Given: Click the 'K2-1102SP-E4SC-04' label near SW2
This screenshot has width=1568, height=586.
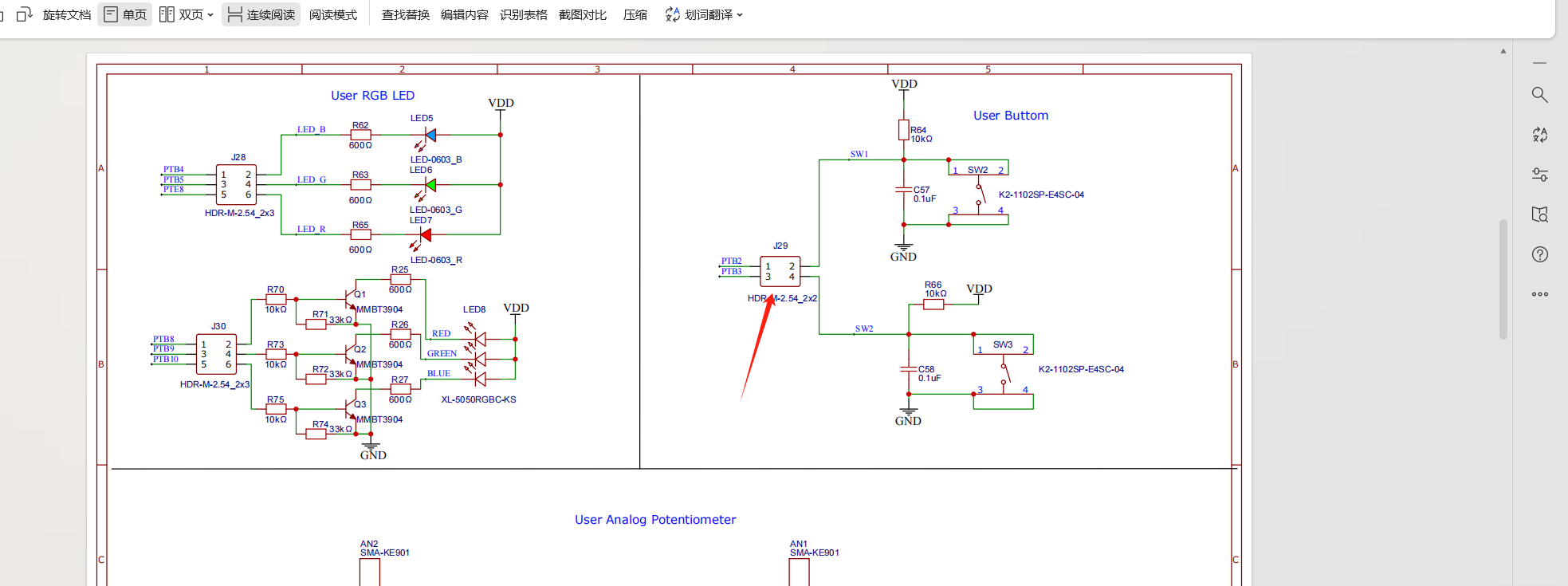Looking at the screenshot, I should pyautogui.click(x=1041, y=195).
